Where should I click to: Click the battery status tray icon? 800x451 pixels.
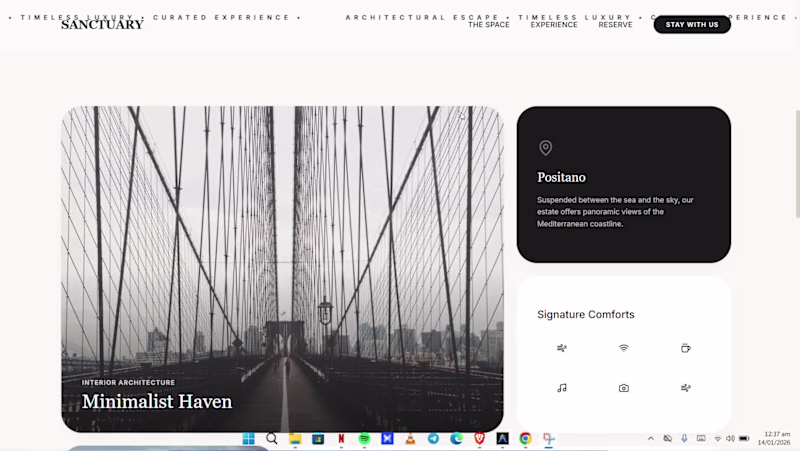coord(744,438)
